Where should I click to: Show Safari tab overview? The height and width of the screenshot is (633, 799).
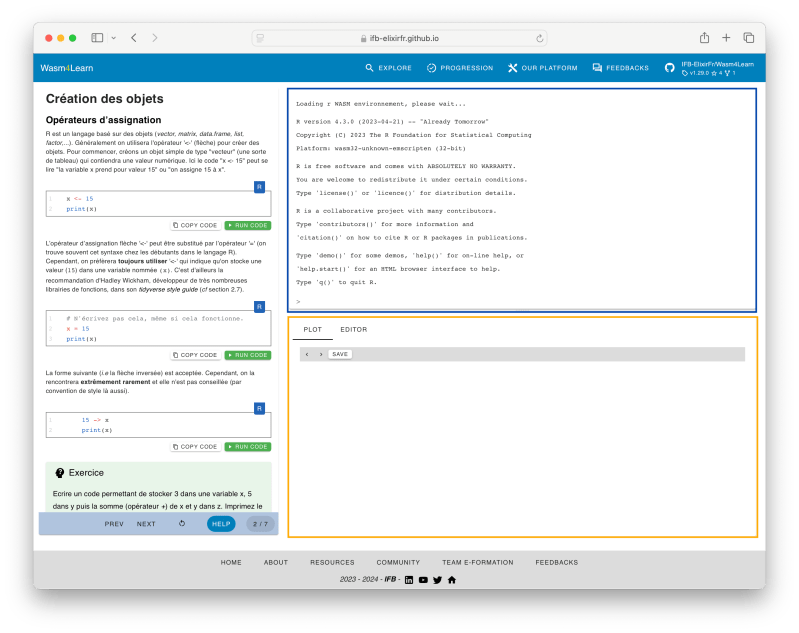tap(749, 38)
